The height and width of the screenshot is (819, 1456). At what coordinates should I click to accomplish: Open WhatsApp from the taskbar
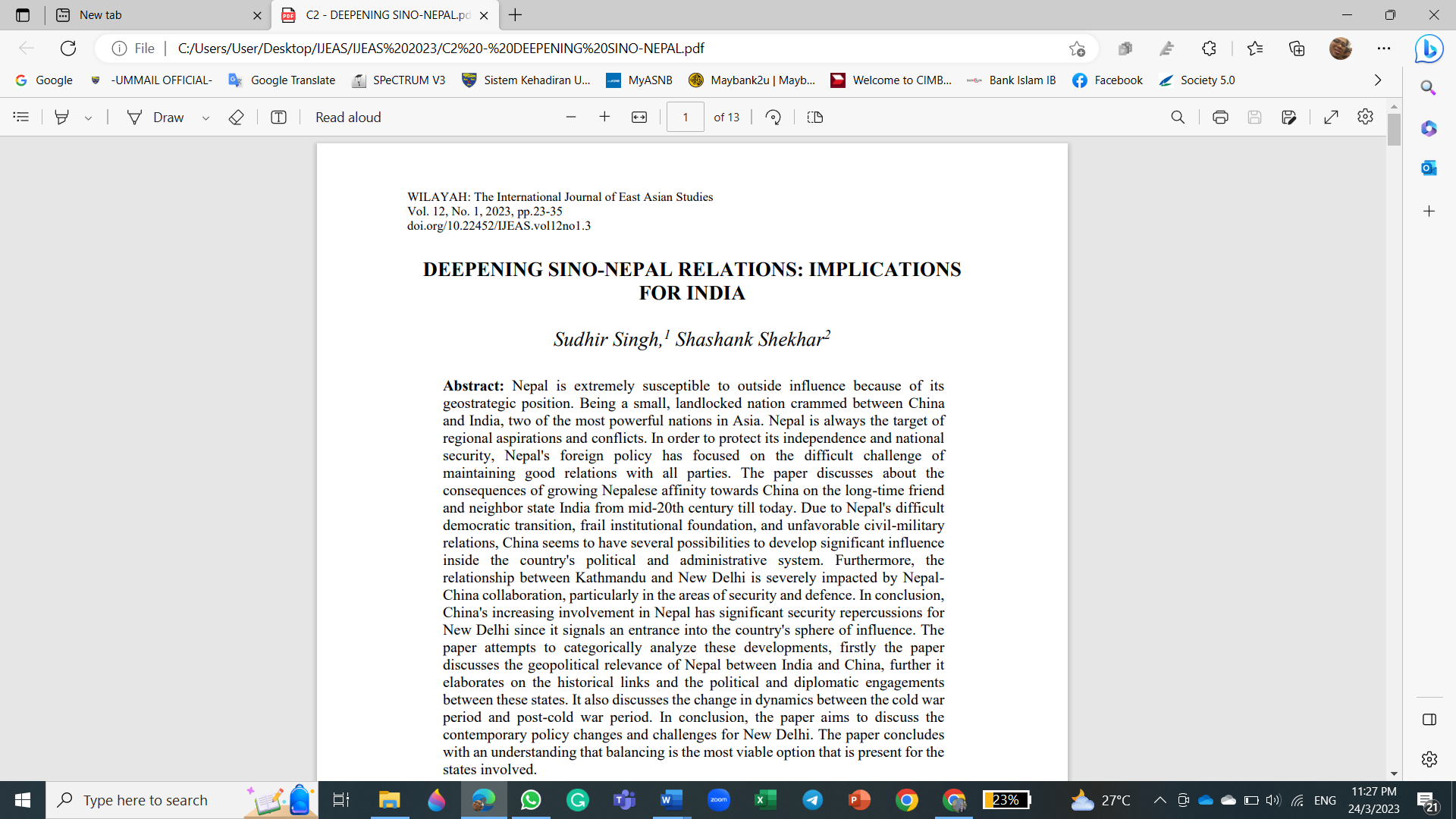[531, 800]
